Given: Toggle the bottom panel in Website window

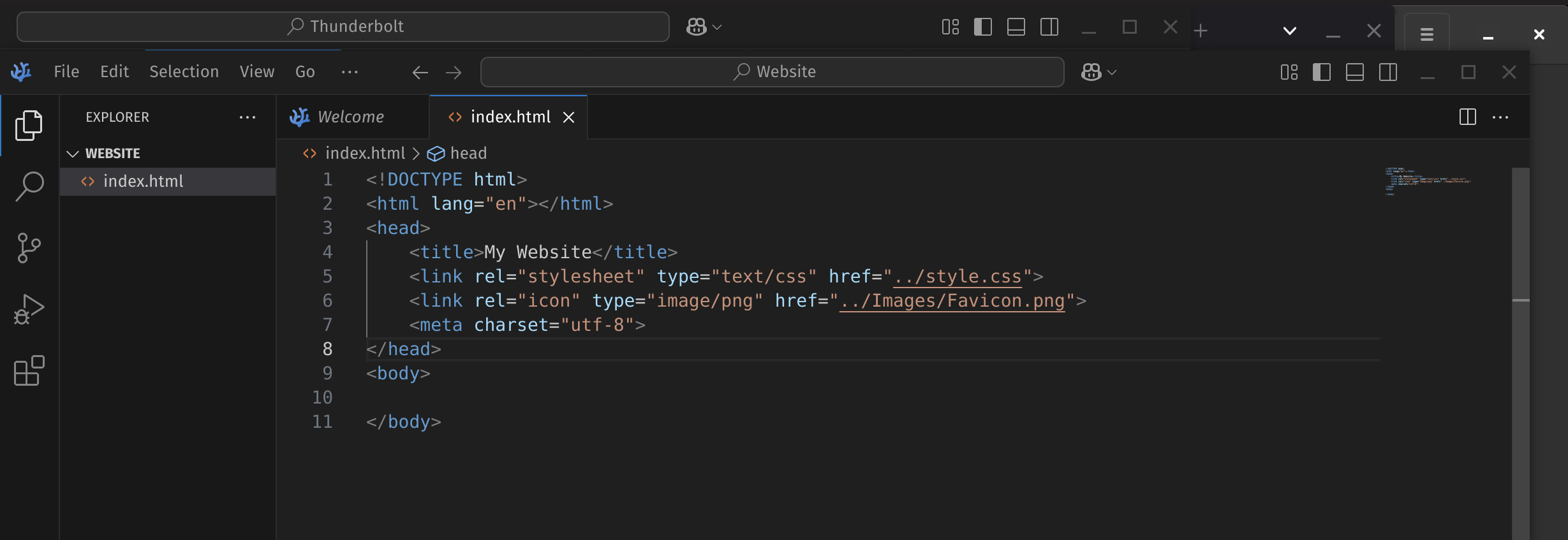Looking at the screenshot, I should pyautogui.click(x=1354, y=73).
